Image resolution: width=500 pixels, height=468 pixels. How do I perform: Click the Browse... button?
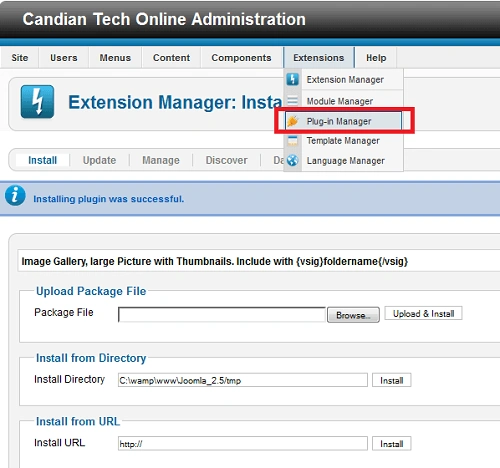353,315
